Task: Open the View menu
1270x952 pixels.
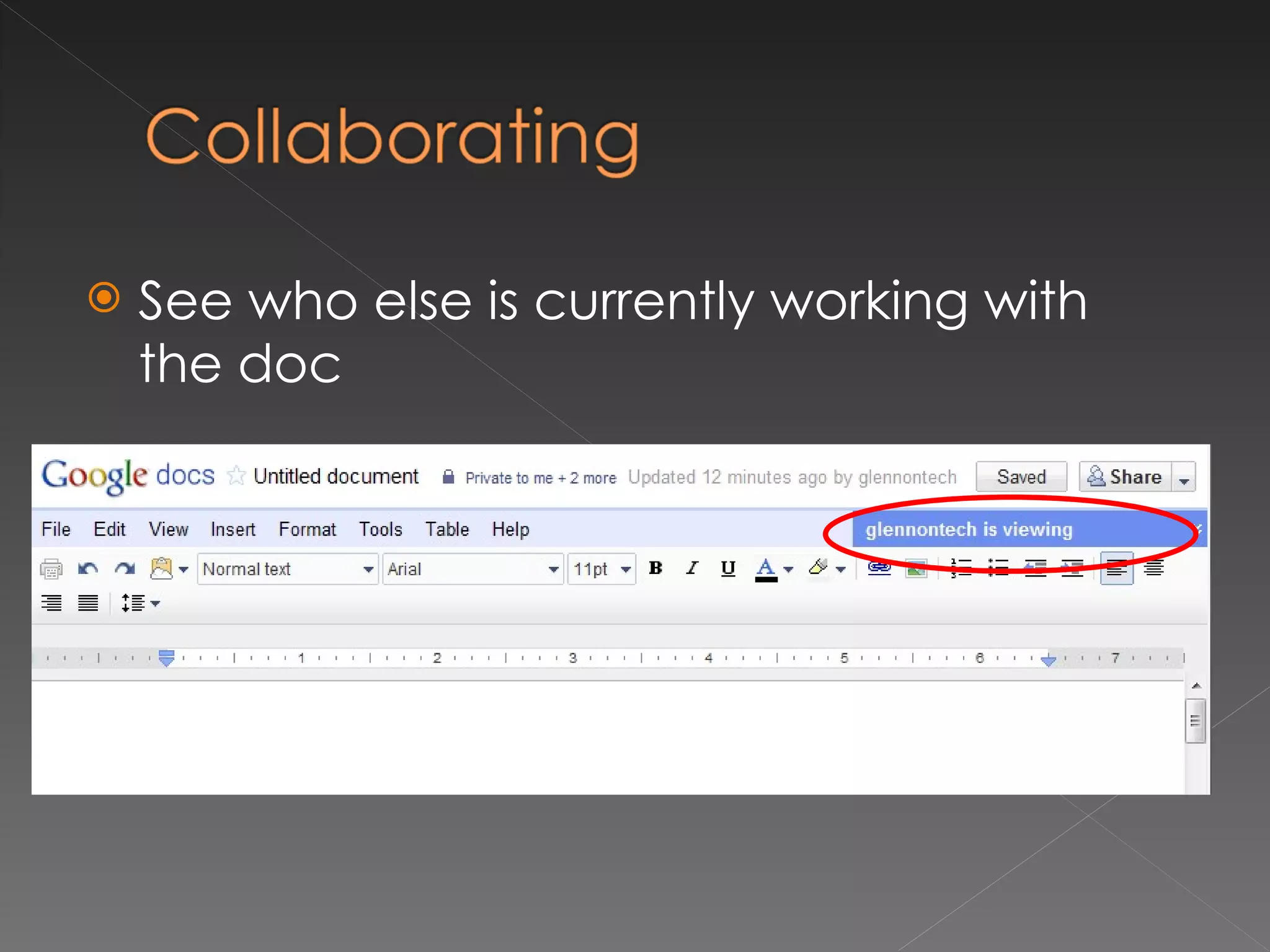Action: click(168, 529)
